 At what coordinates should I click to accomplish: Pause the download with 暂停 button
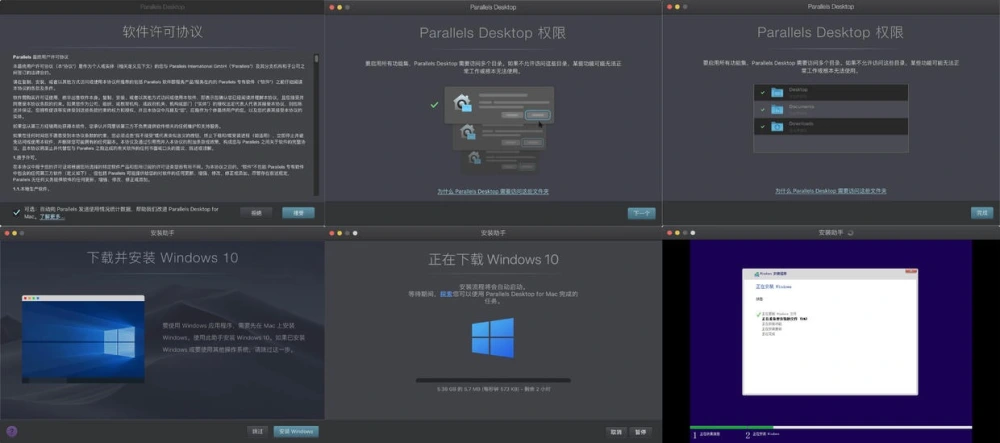642,432
